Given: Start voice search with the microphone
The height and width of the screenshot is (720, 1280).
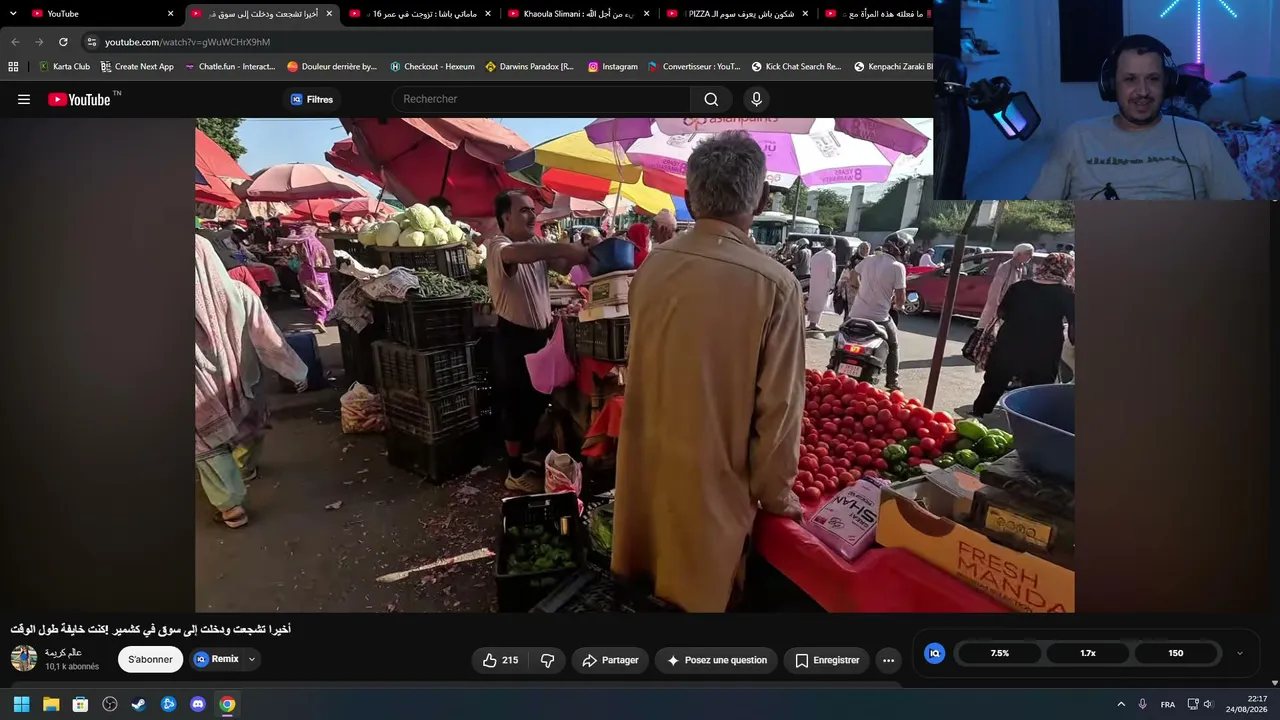Looking at the screenshot, I should tap(756, 99).
